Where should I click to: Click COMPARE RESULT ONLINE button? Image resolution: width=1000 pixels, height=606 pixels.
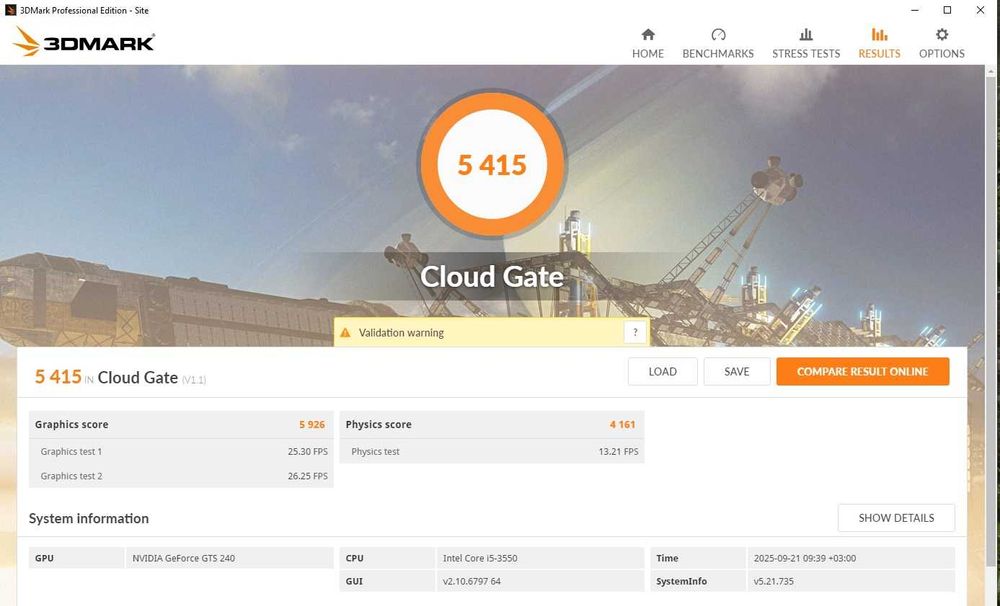[x=862, y=372]
